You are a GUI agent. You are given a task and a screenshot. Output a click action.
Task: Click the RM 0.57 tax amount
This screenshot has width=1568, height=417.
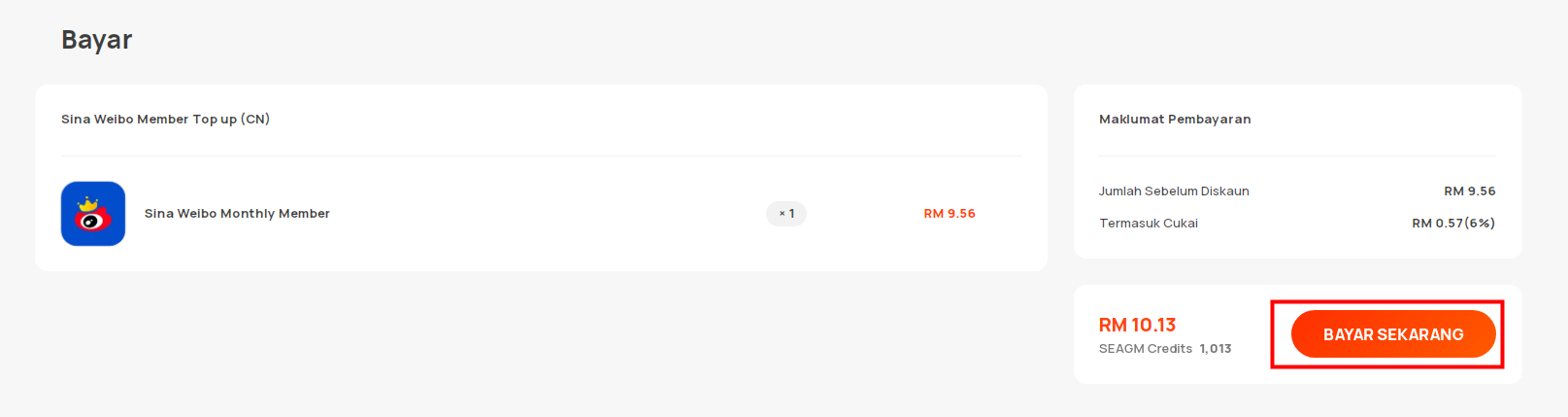pyautogui.click(x=1437, y=224)
